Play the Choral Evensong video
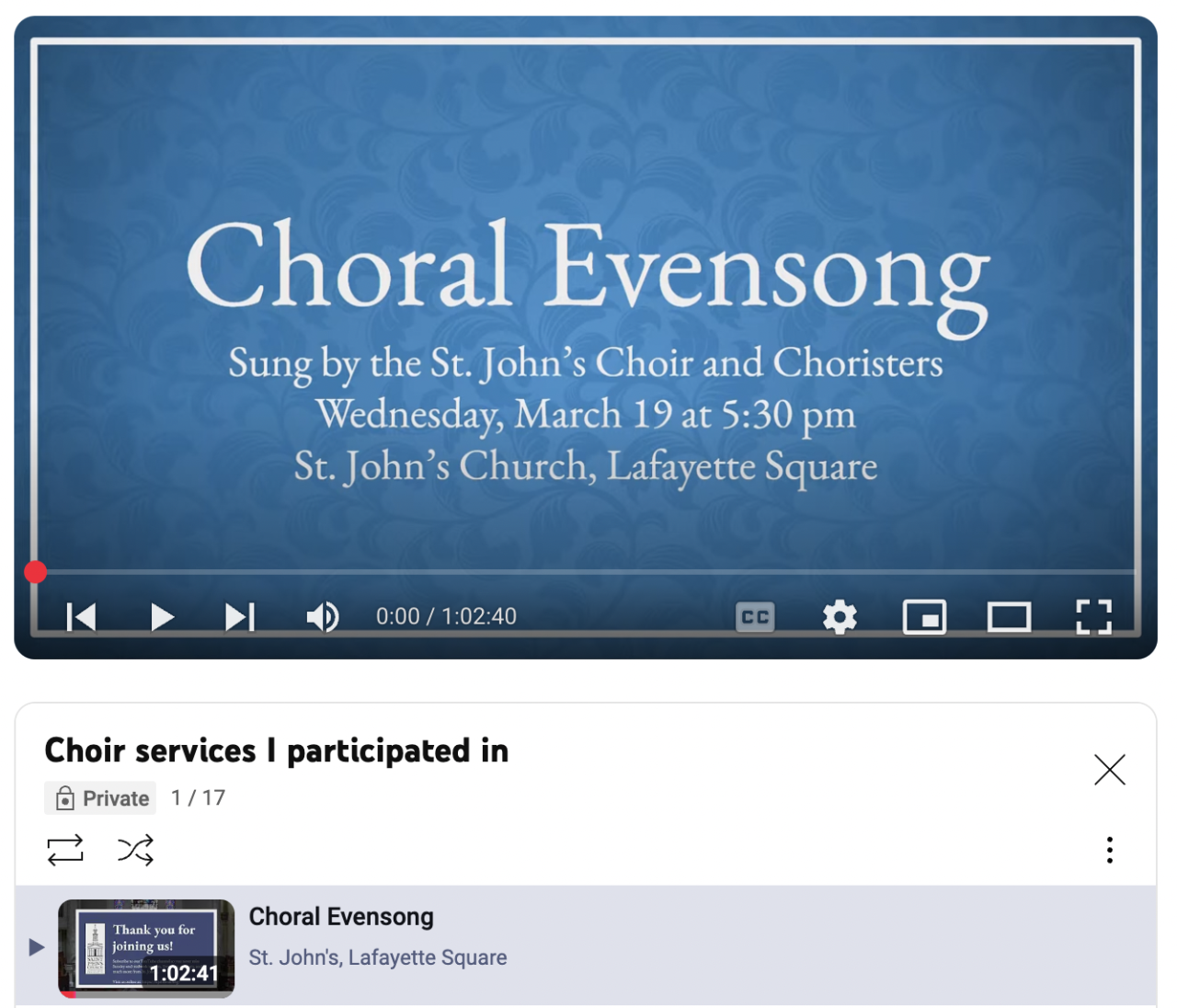Image resolution: width=1177 pixels, height=1008 pixels. (x=162, y=617)
